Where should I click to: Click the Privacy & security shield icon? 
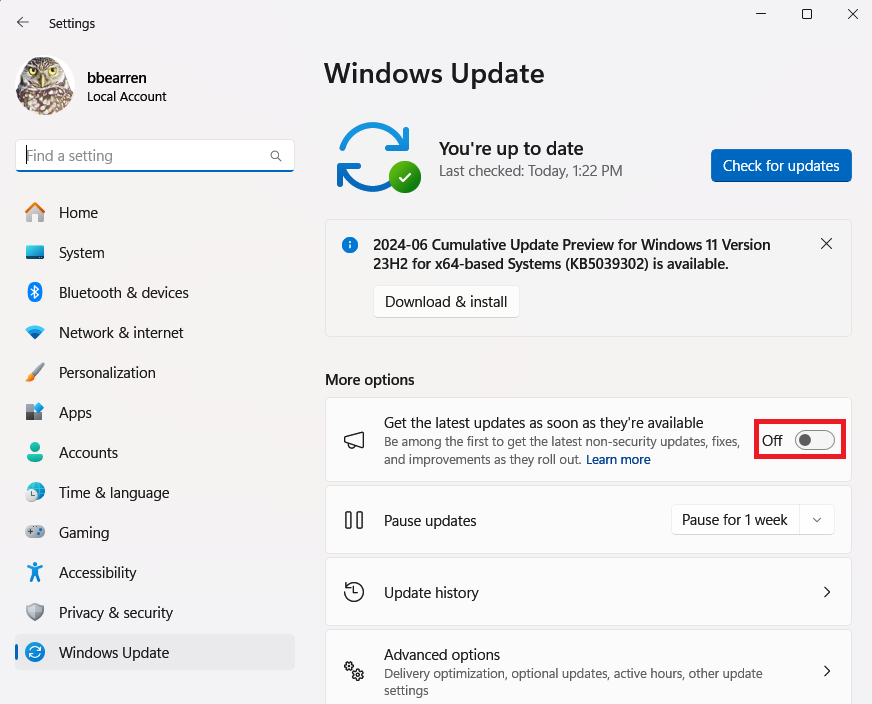(x=35, y=612)
